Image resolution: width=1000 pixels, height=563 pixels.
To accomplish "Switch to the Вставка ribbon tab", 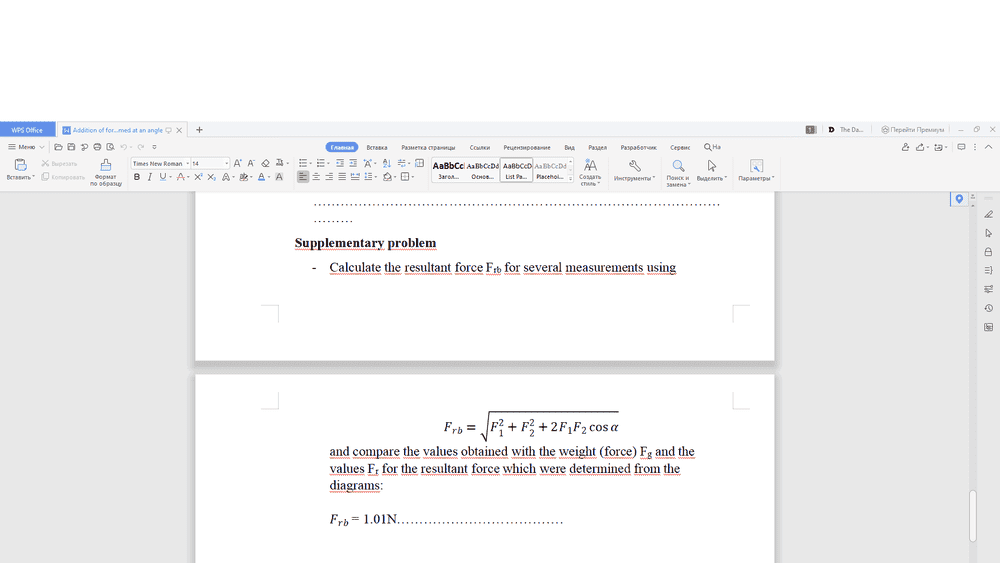I will point(376,147).
